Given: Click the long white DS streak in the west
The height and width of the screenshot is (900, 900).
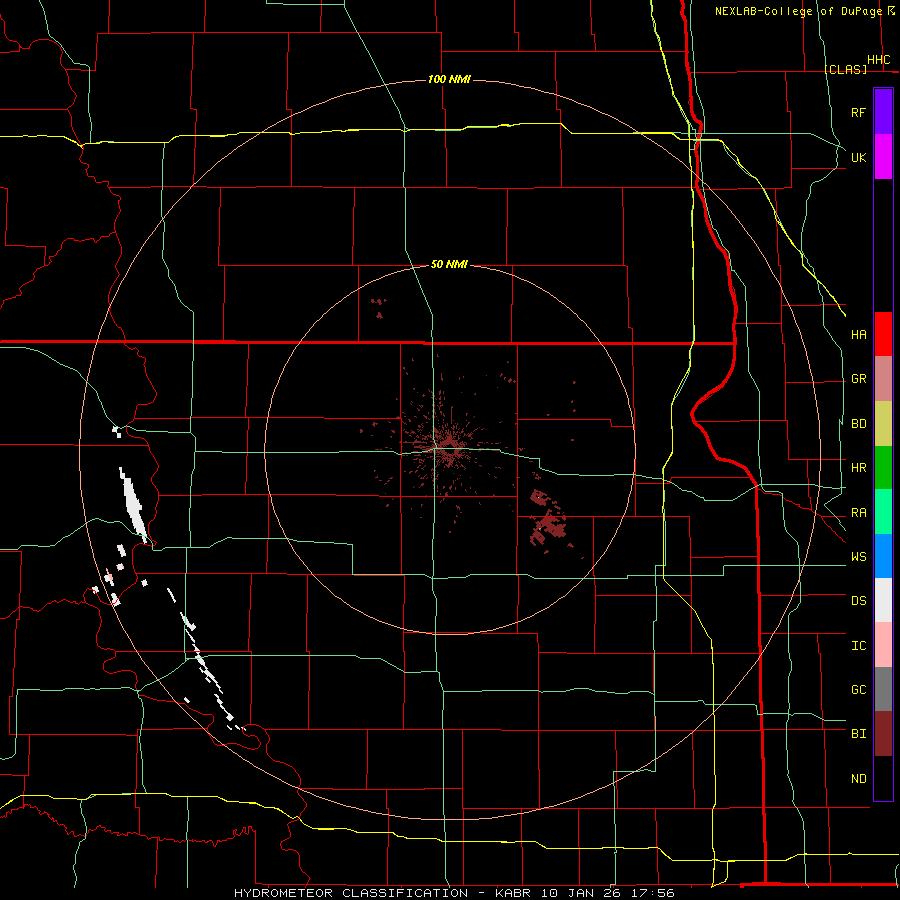Looking at the screenshot, I should (x=134, y=506).
